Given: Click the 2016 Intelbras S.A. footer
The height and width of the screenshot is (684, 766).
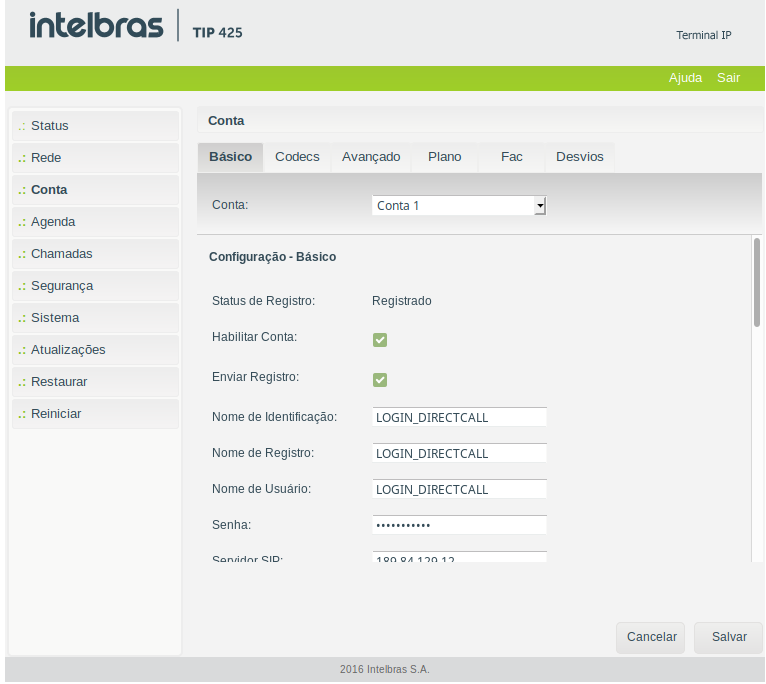Looking at the screenshot, I should tap(385, 669).
